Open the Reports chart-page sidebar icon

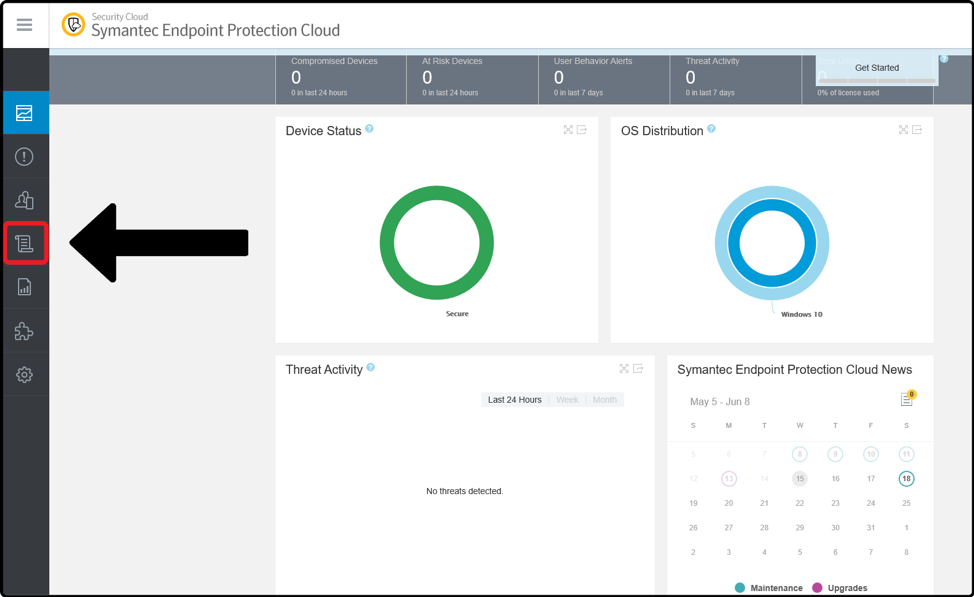point(24,287)
